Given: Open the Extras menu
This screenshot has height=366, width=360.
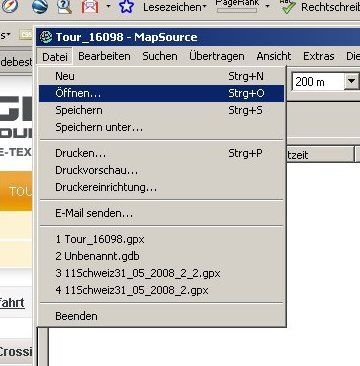Looking at the screenshot, I should click(x=319, y=56).
